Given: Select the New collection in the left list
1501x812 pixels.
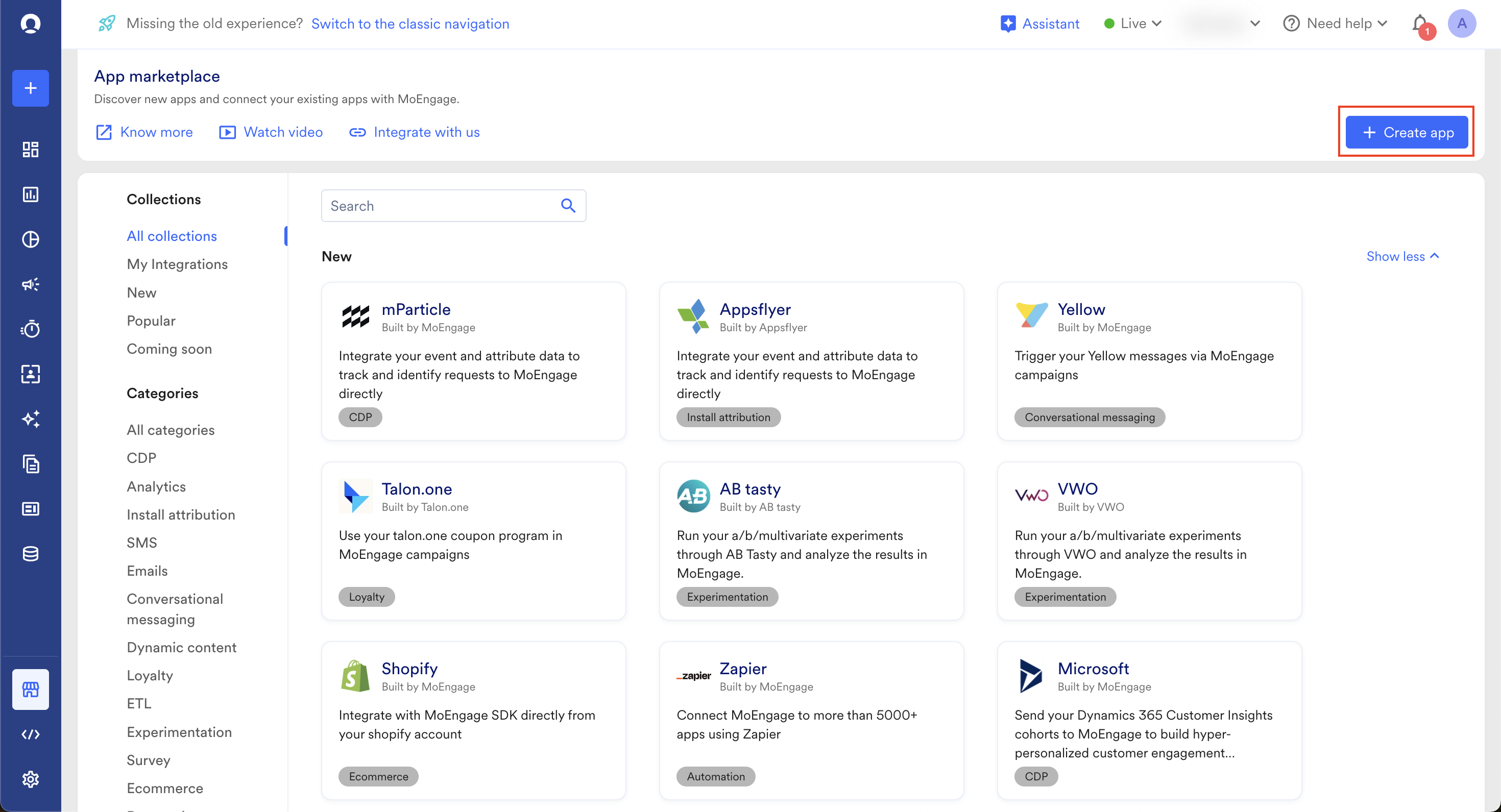Looking at the screenshot, I should (141, 292).
